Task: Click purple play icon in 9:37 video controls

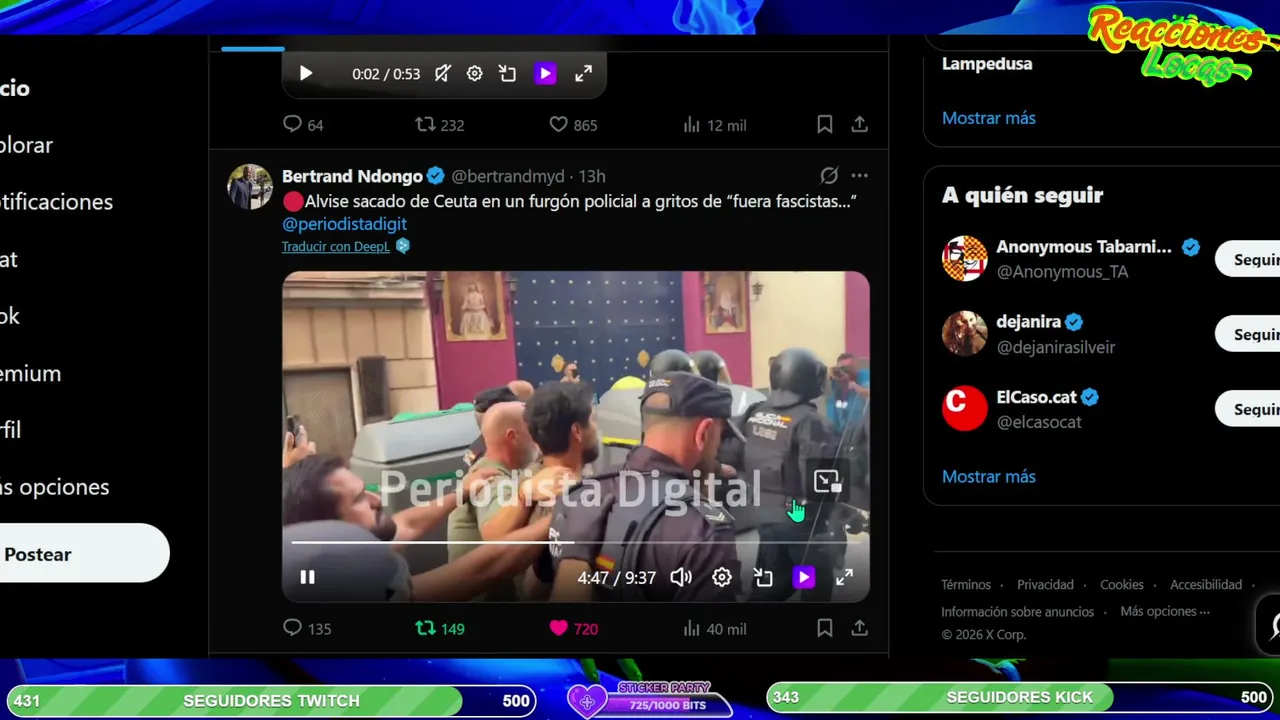Action: [x=804, y=577]
